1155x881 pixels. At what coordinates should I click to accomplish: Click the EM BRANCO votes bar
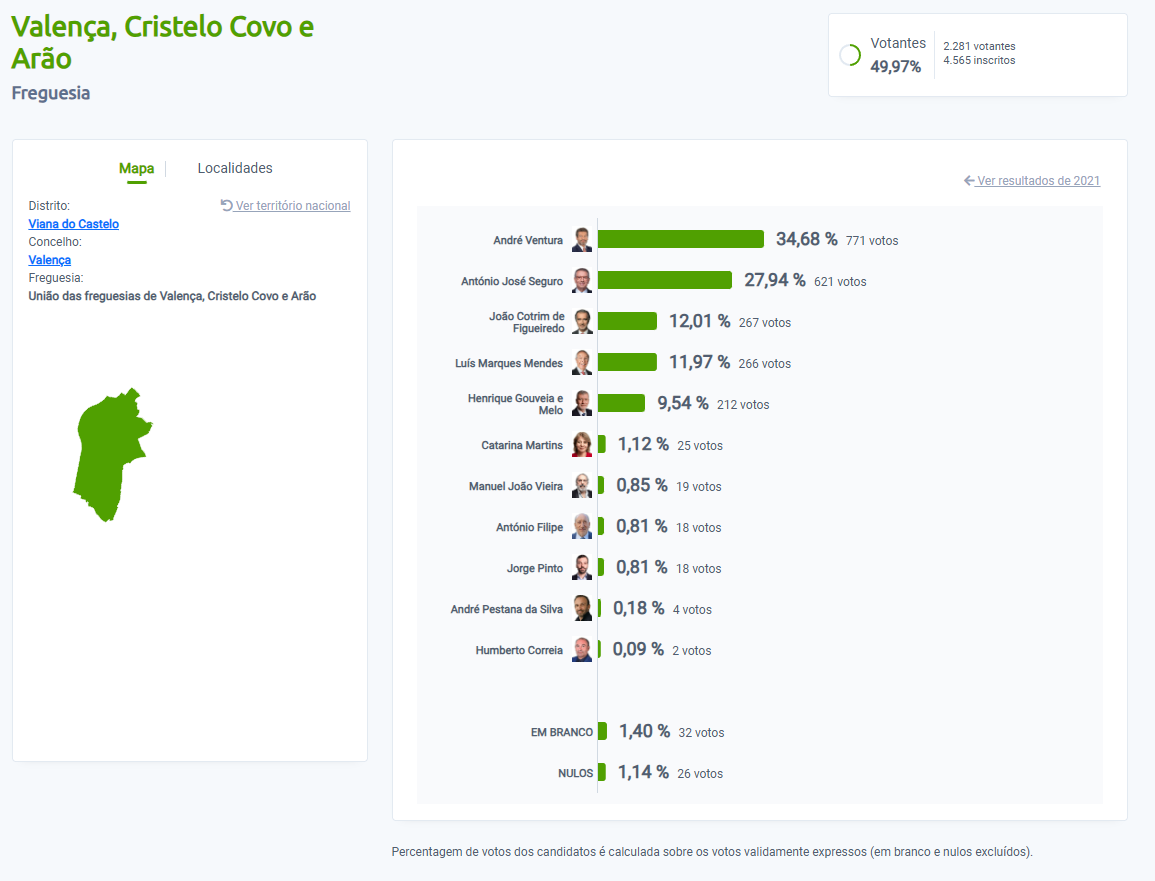(602, 732)
